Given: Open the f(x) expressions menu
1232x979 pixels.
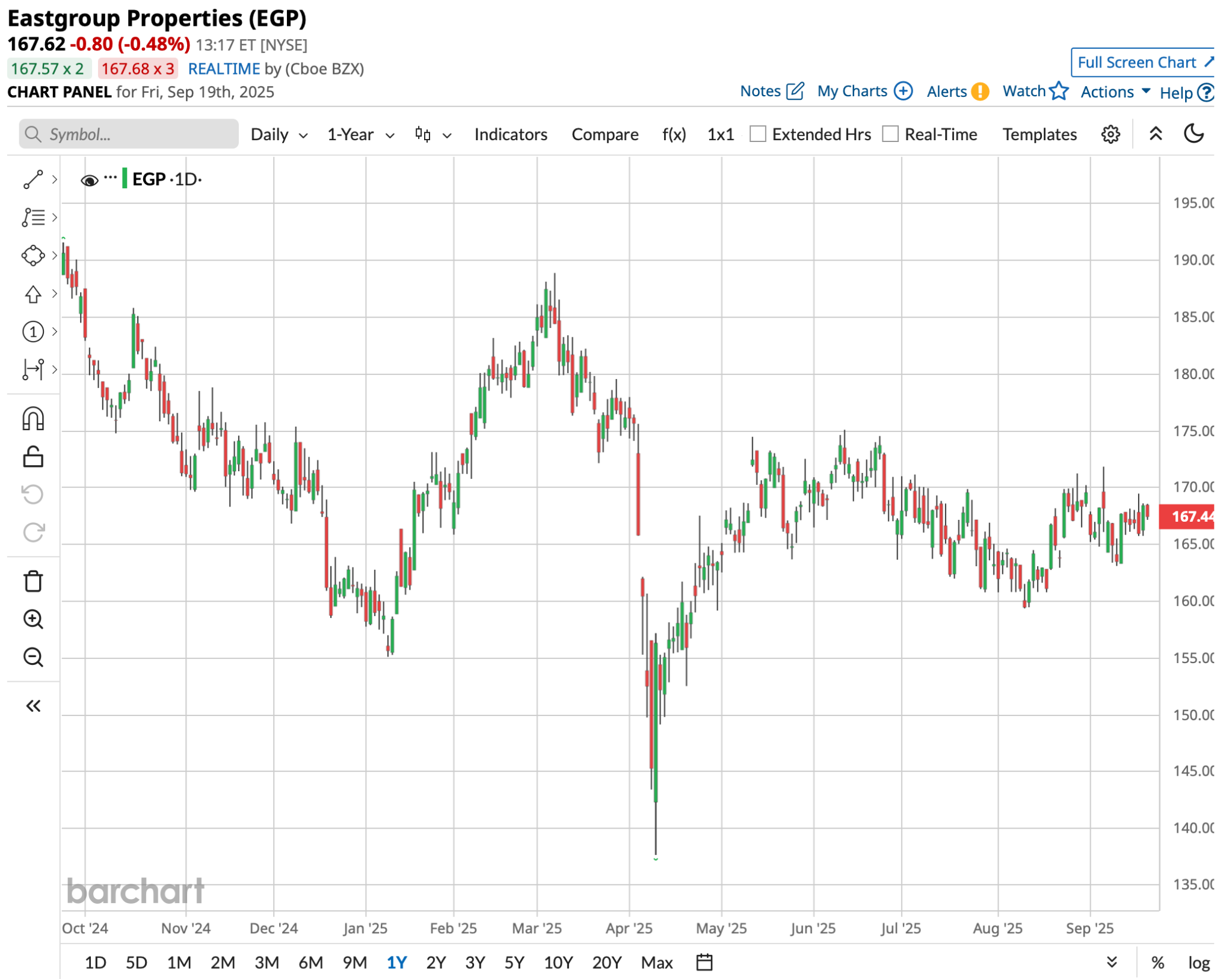Looking at the screenshot, I should coord(674,134).
